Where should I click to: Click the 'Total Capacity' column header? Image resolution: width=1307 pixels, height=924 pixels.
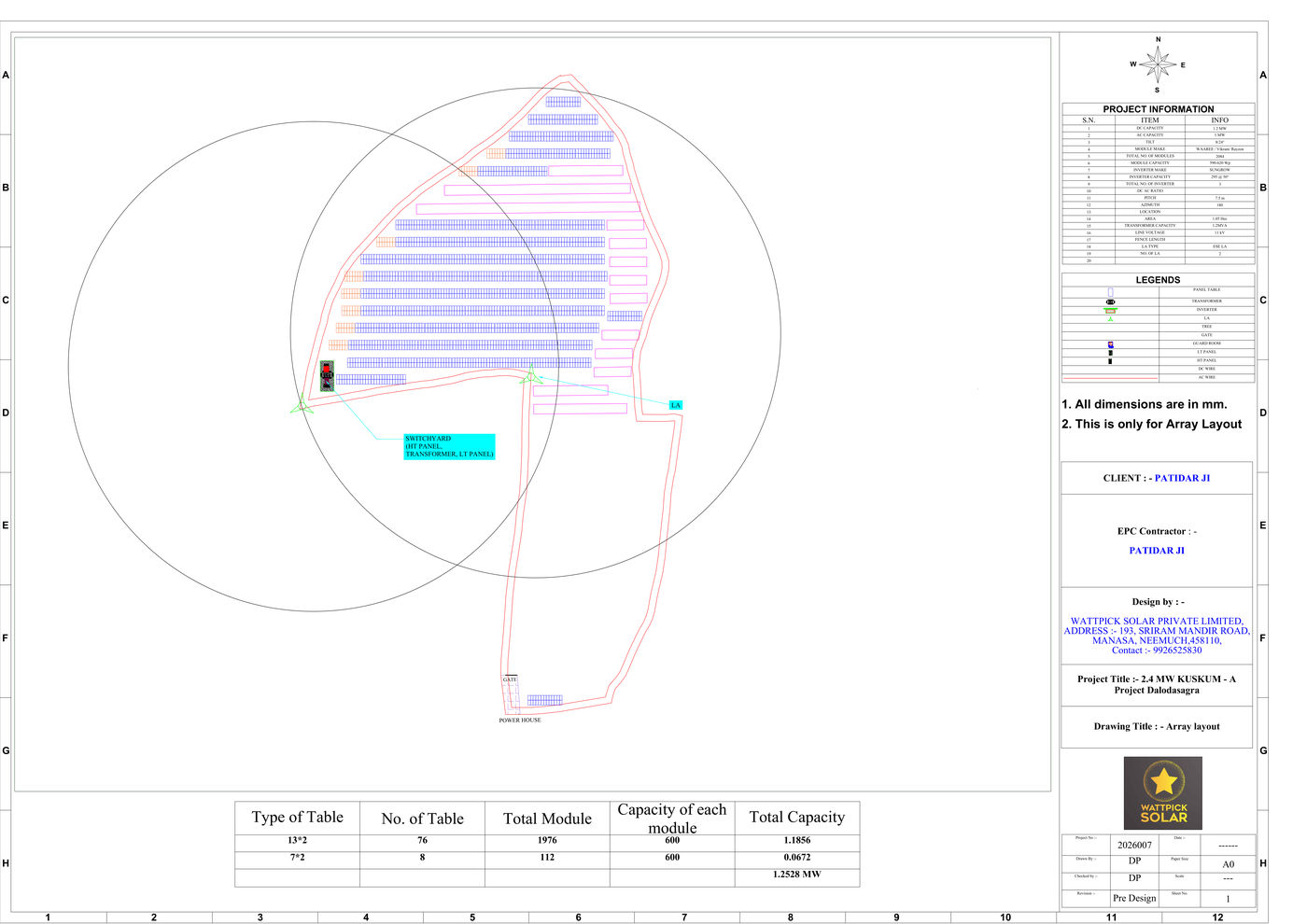coord(796,817)
